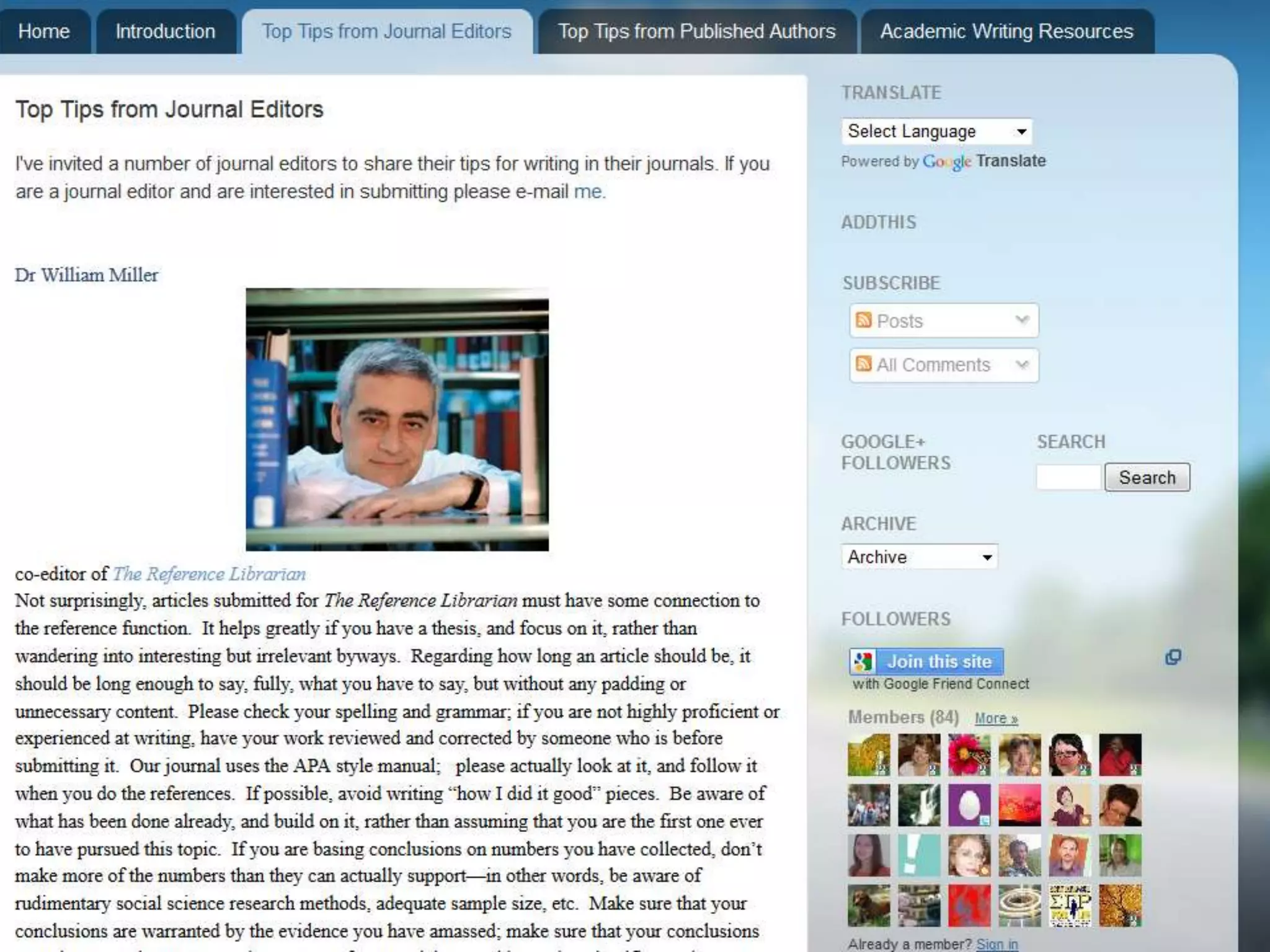
Task: Open the Top Tips from Published Authors tab
Action: coord(696,32)
